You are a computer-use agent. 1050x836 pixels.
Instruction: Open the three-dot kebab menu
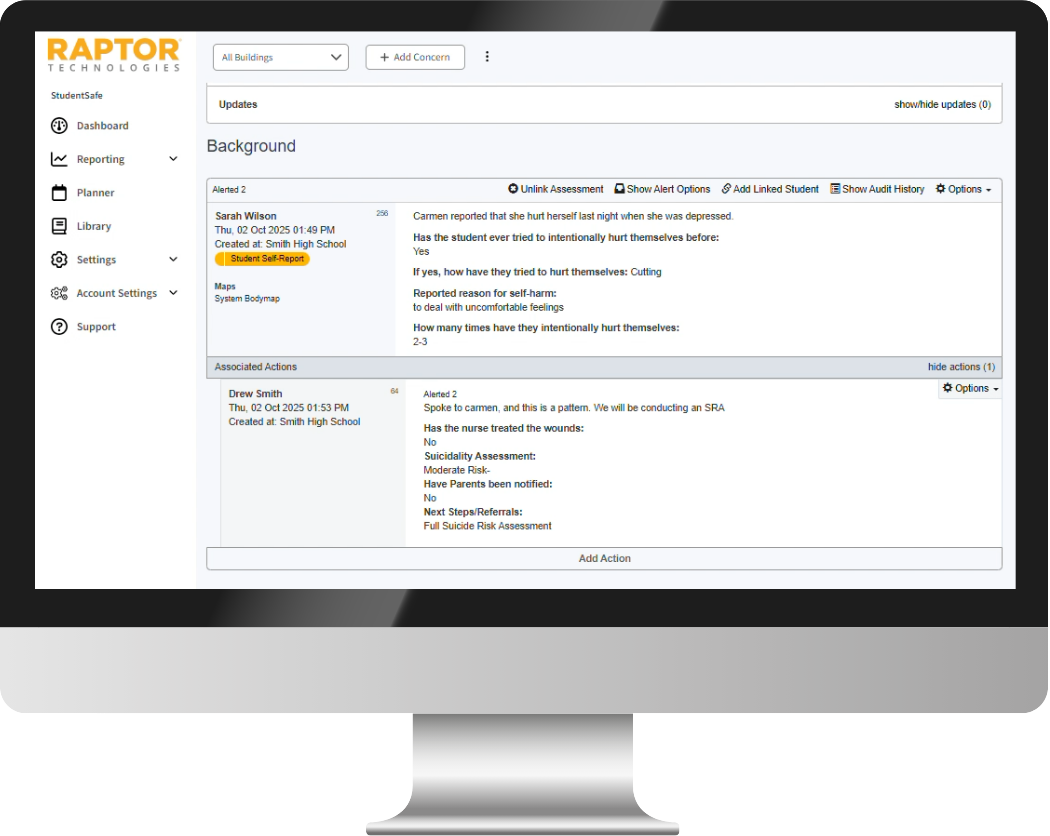click(x=487, y=57)
